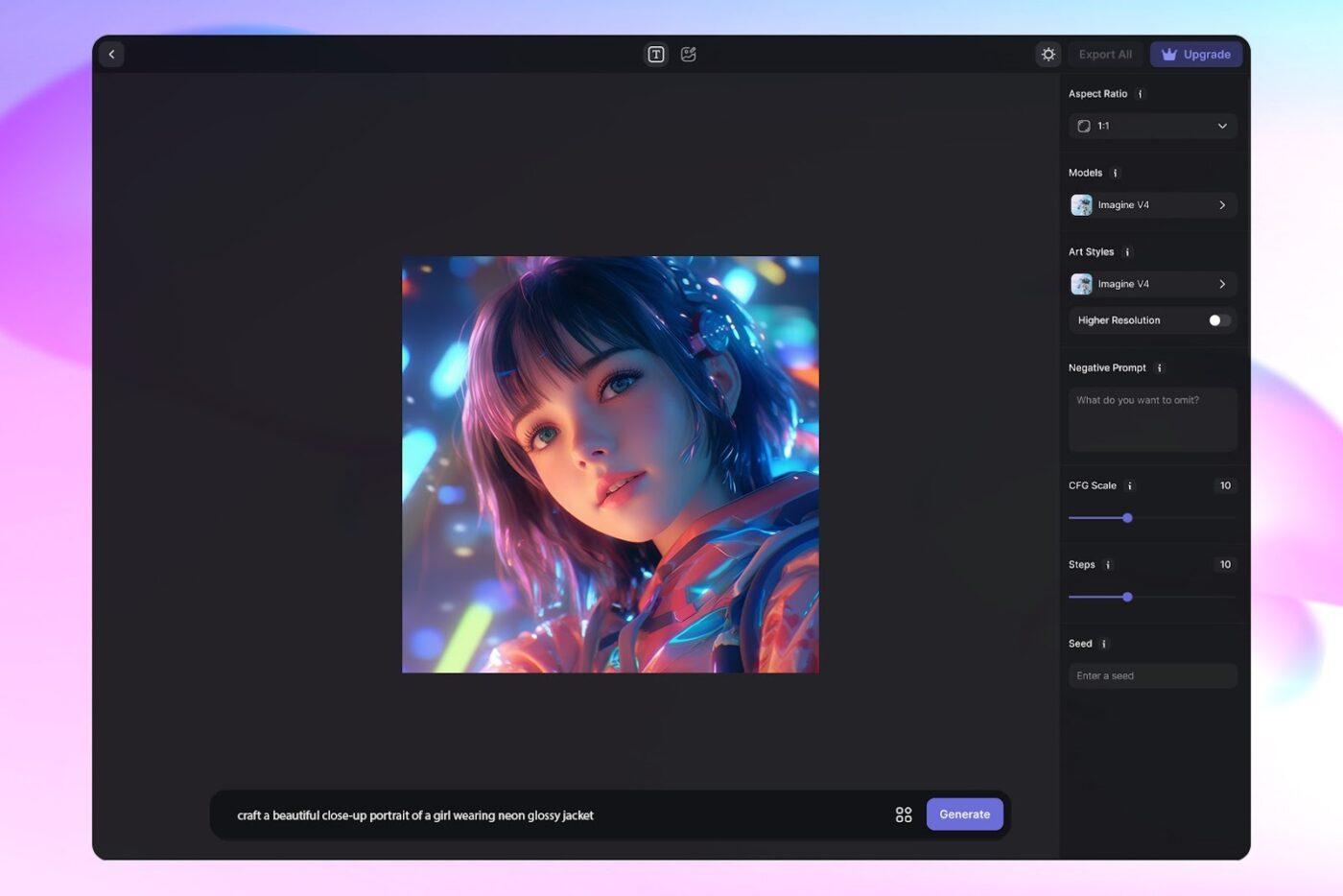Image resolution: width=1343 pixels, height=896 pixels.
Task: Expand the Models selector for Imagine V4
Action: coord(1222,204)
